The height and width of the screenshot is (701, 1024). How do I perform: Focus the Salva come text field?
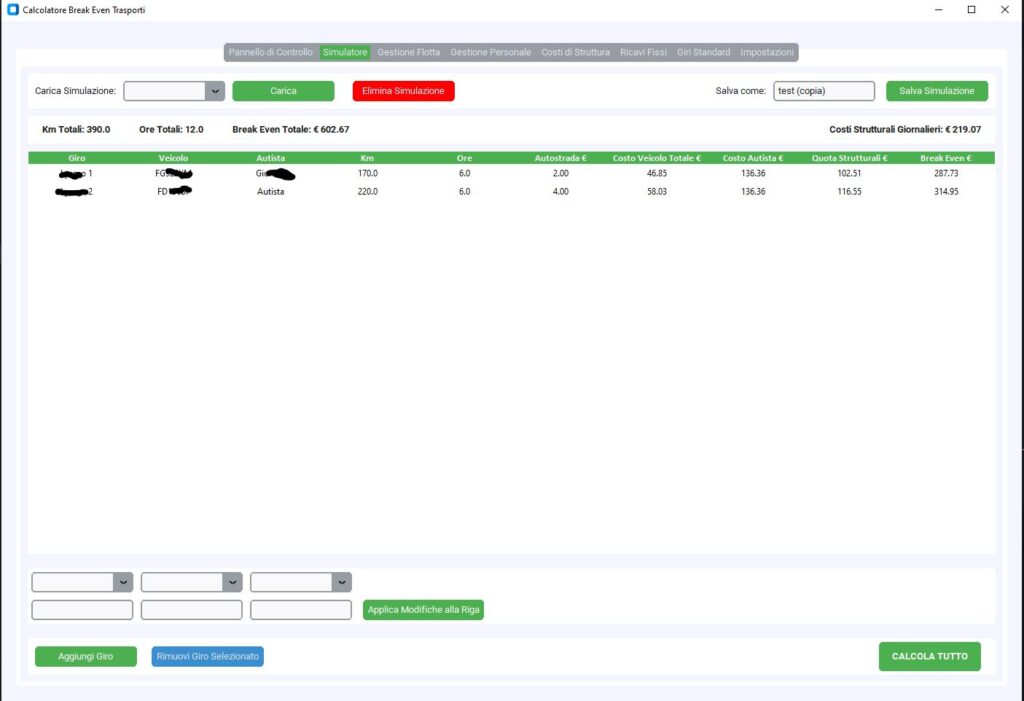(x=823, y=91)
